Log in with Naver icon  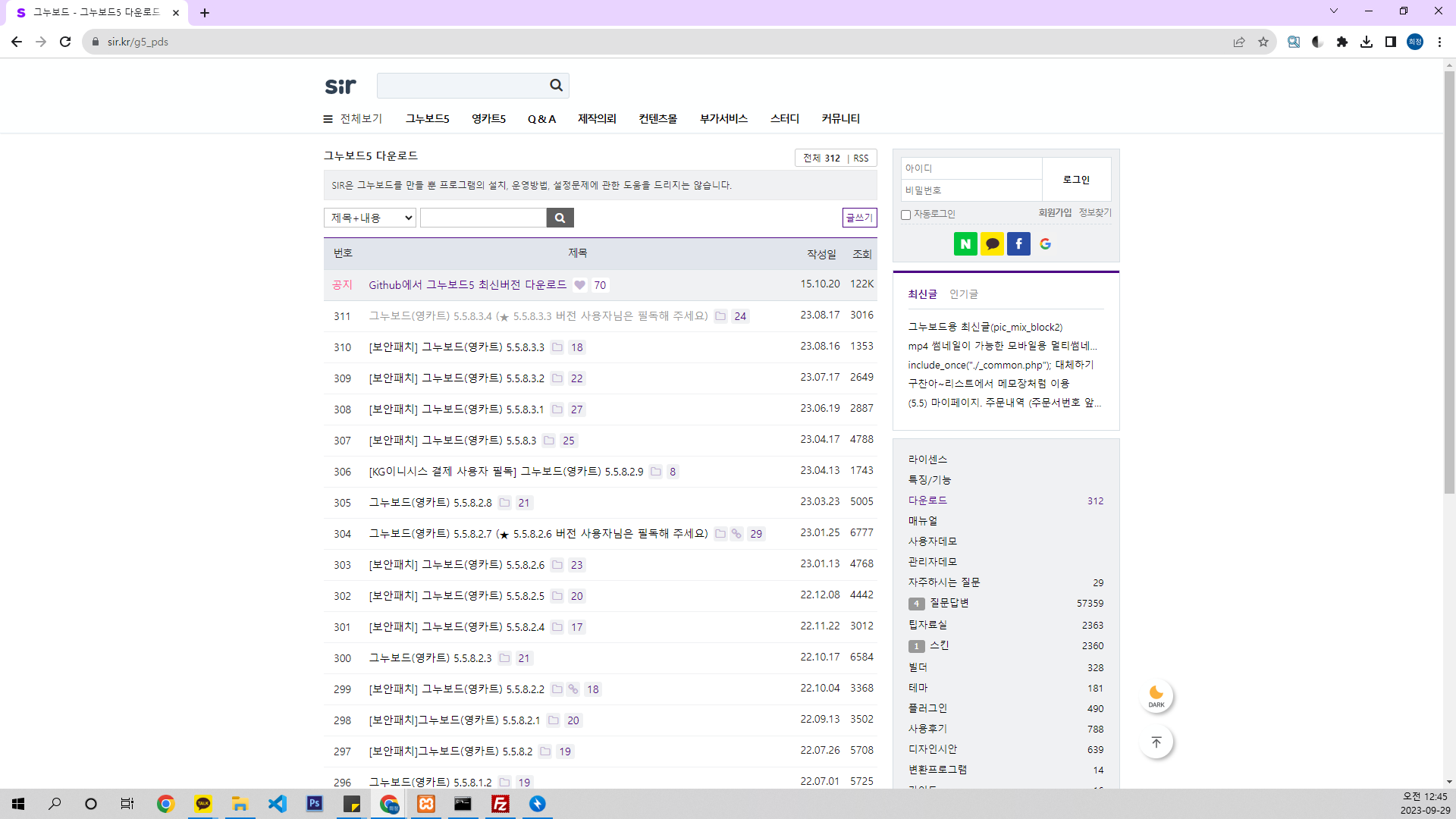pyautogui.click(x=965, y=244)
